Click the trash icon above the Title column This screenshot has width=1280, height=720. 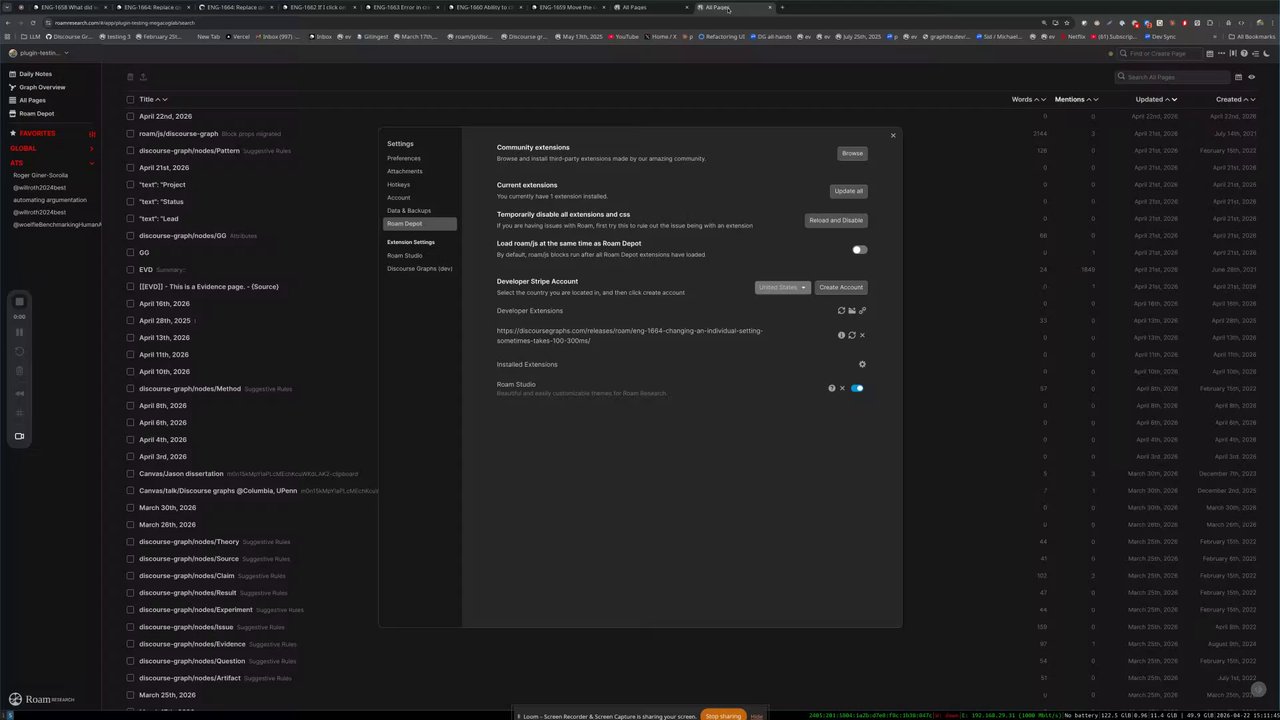tap(130, 77)
